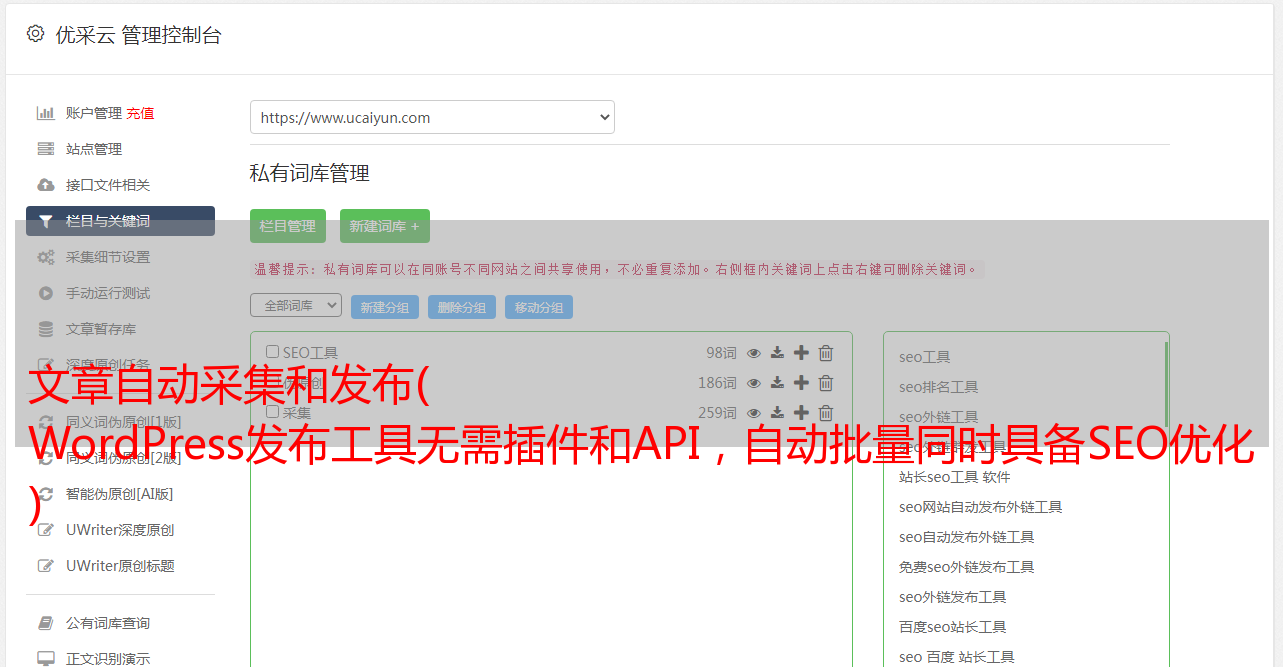Select keyword seo外链工具 in the right list
The image size is (1283, 667).
[x=939, y=417]
